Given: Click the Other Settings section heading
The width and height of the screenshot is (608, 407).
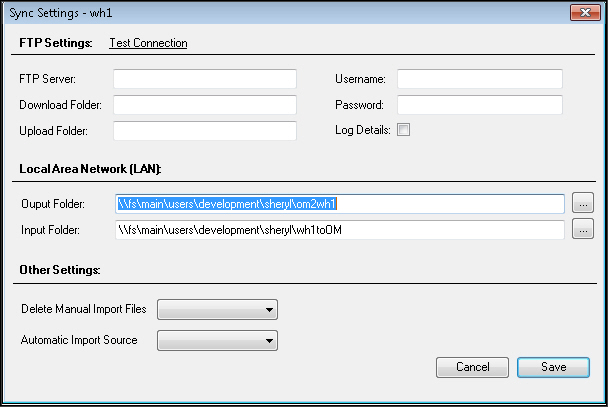Looking at the screenshot, I should [60, 270].
